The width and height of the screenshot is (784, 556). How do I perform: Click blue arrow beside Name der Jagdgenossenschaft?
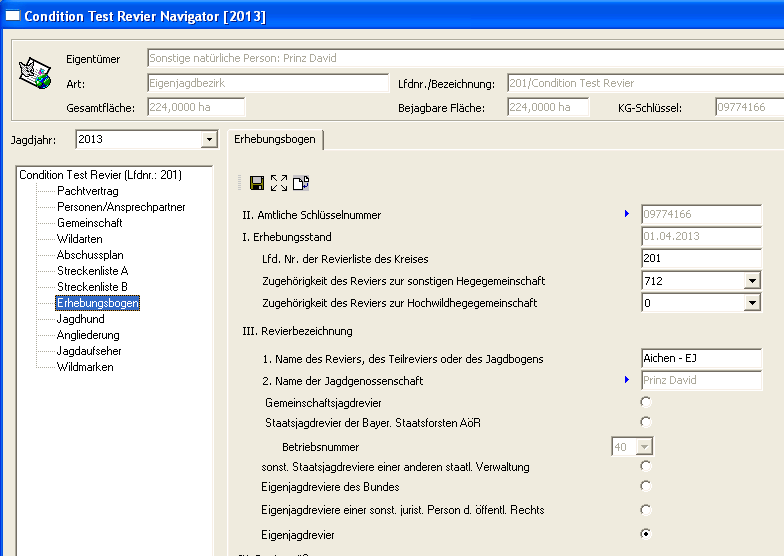point(627,379)
